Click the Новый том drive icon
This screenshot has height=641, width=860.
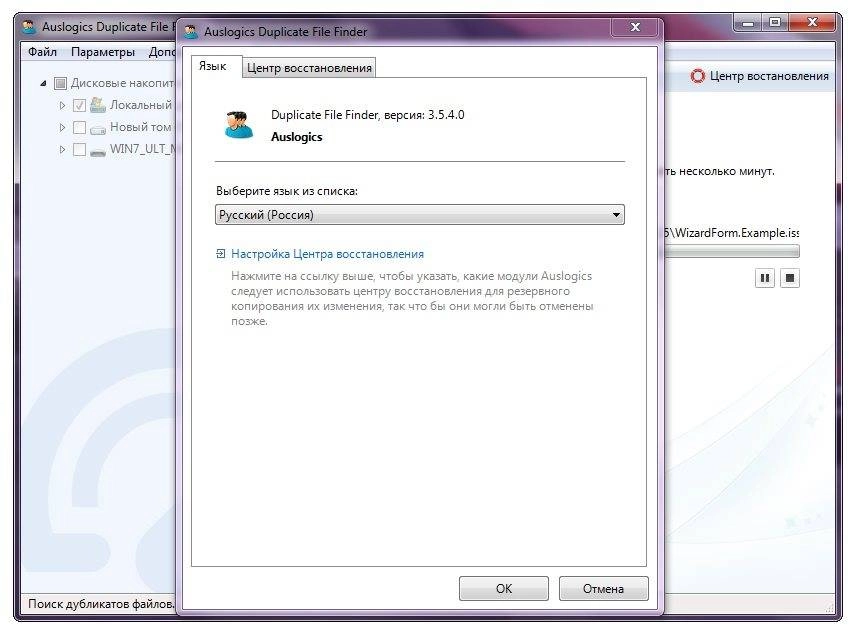point(98,128)
